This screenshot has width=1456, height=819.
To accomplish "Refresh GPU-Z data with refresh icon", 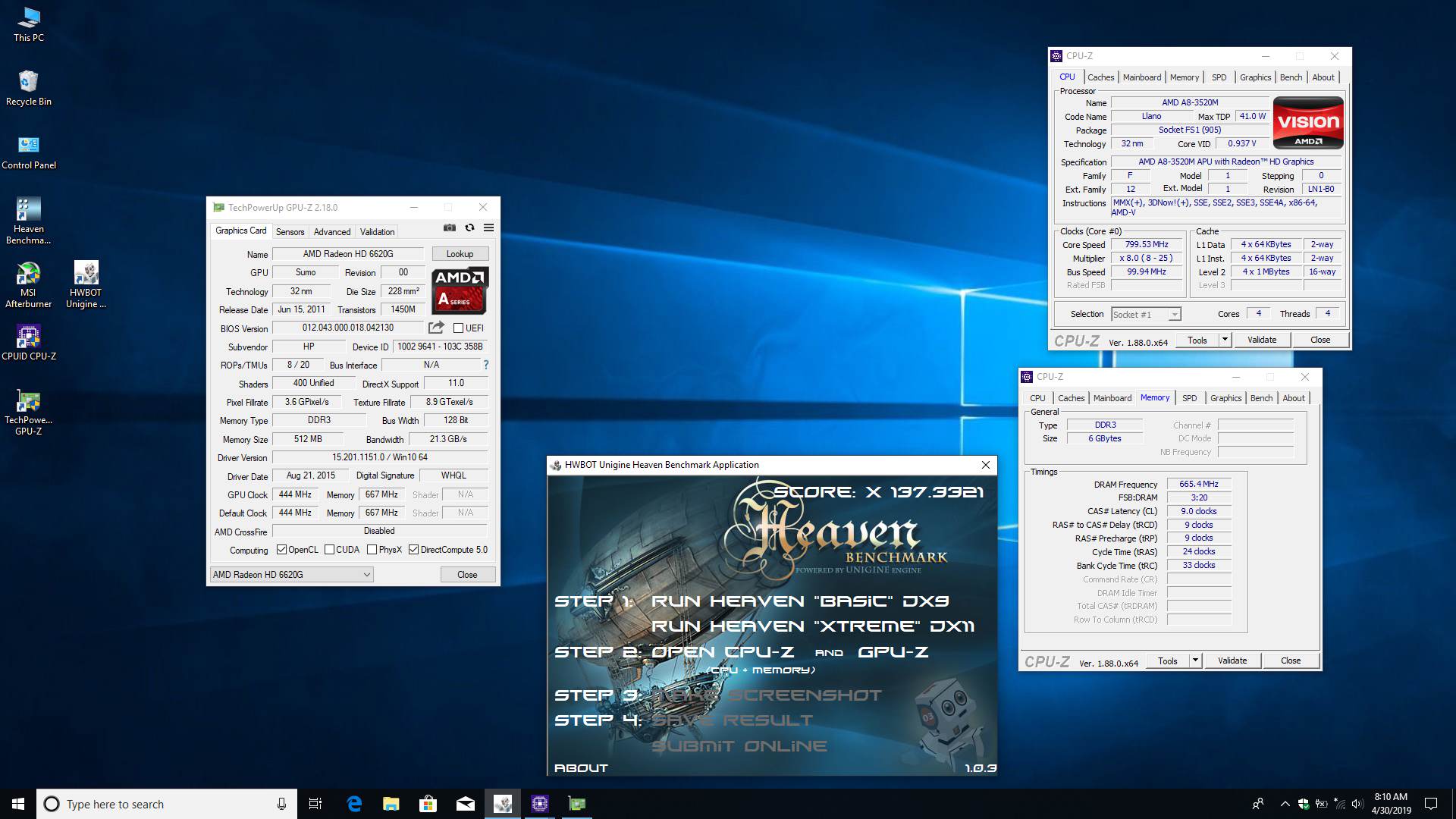I will 469,227.
